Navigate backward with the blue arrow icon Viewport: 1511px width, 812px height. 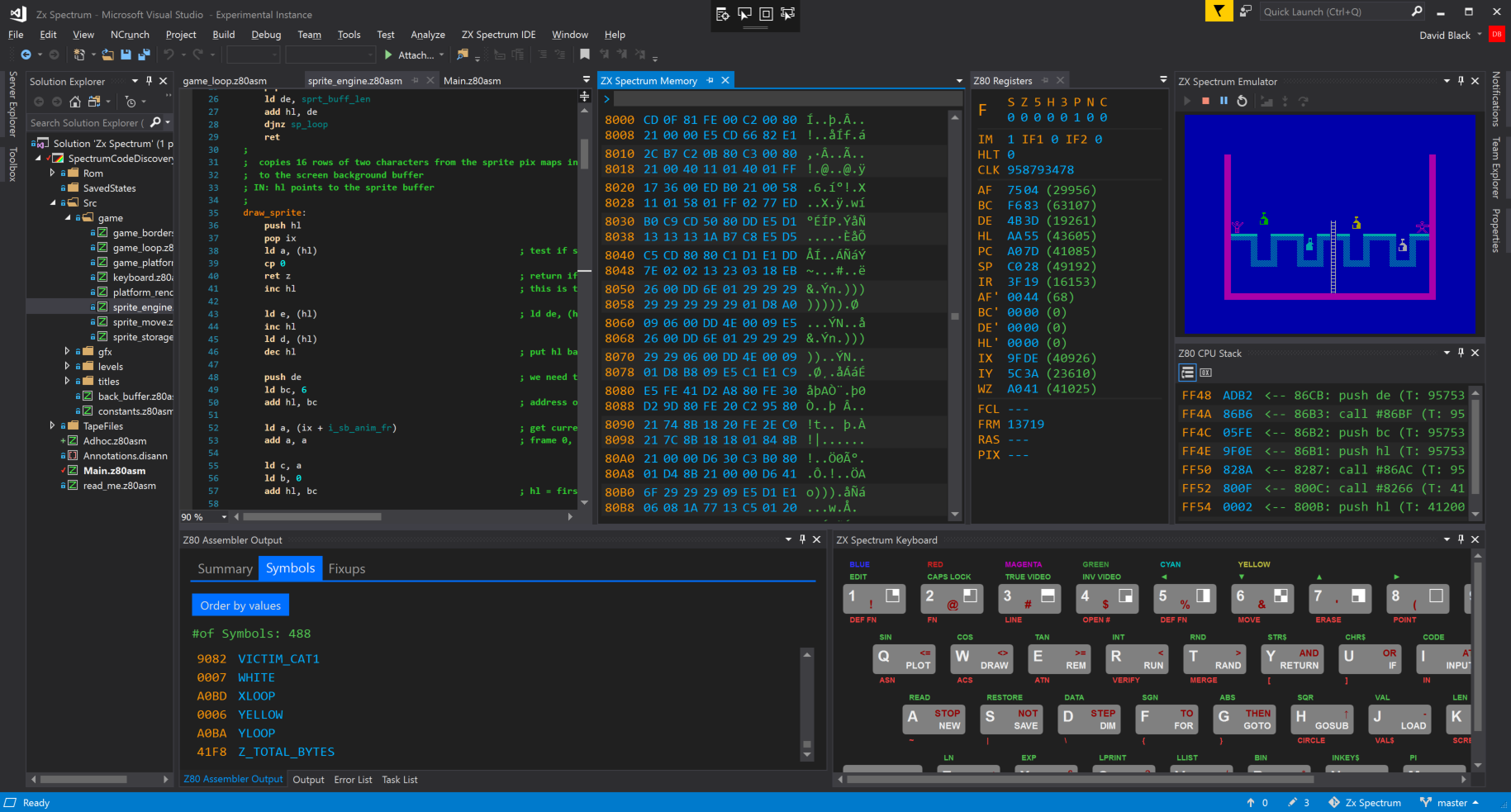26,55
